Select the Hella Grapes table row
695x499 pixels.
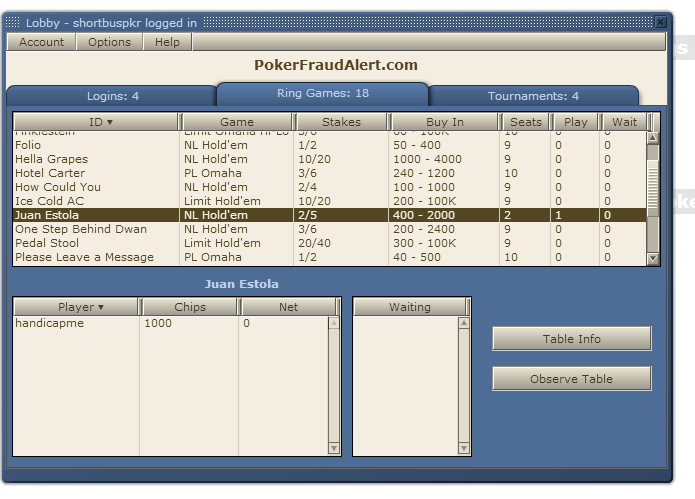[x=51, y=159]
